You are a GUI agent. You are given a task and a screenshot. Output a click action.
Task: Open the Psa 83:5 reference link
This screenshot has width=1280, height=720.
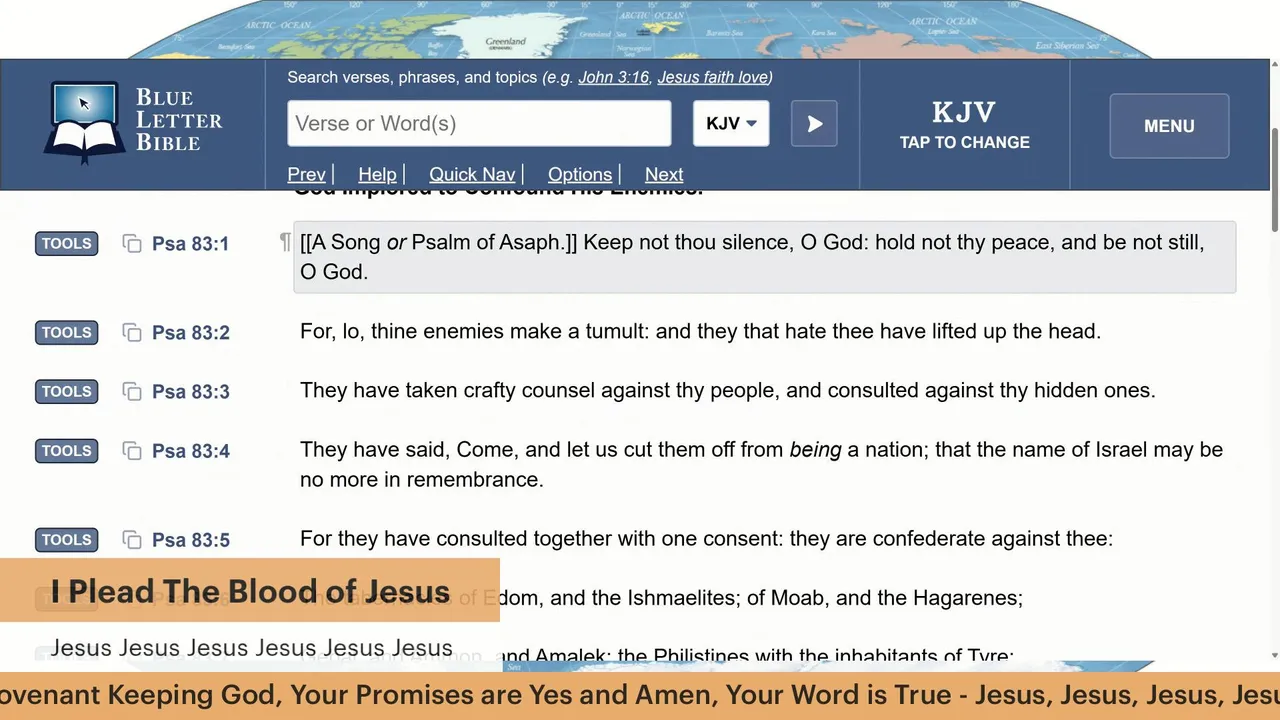[190, 540]
